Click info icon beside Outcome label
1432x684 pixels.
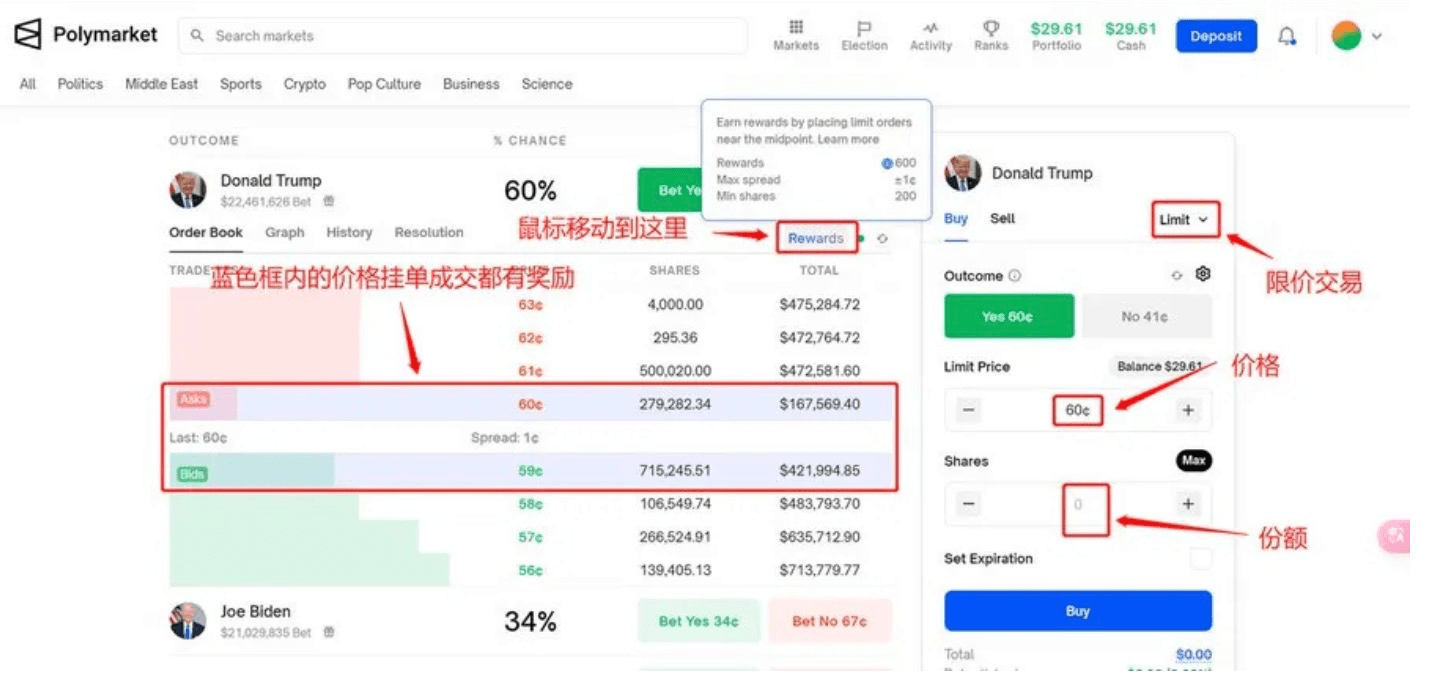coord(1015,276)
